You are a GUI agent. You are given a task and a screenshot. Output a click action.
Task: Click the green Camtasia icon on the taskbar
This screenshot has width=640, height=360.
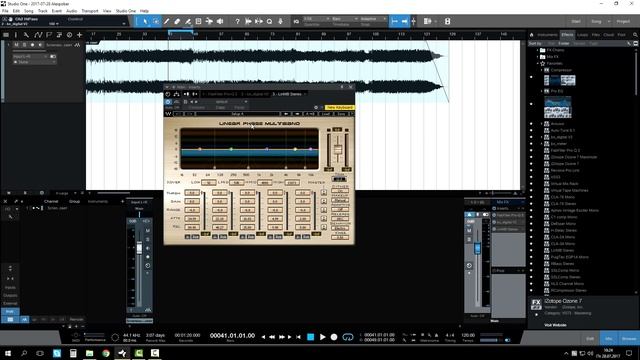(138, 353)
